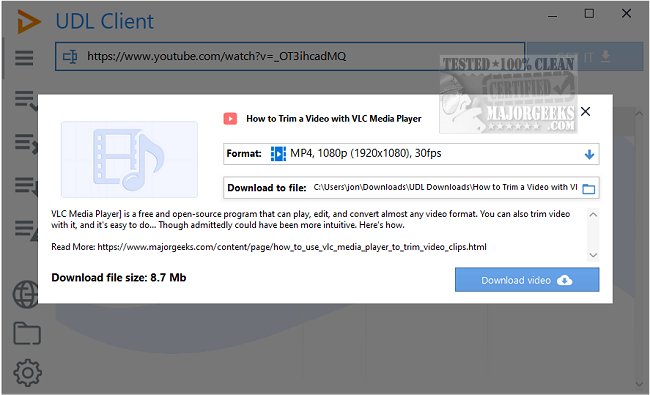Click the browse folder icon for download path
The width and height of the screenshot is (650, 395).
[x=589, y=189]
